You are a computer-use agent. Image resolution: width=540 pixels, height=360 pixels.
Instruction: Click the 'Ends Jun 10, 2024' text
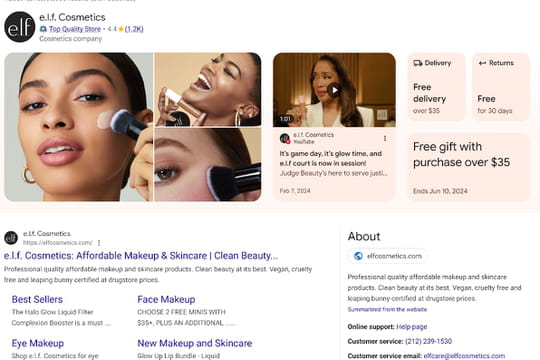[440, 191]
